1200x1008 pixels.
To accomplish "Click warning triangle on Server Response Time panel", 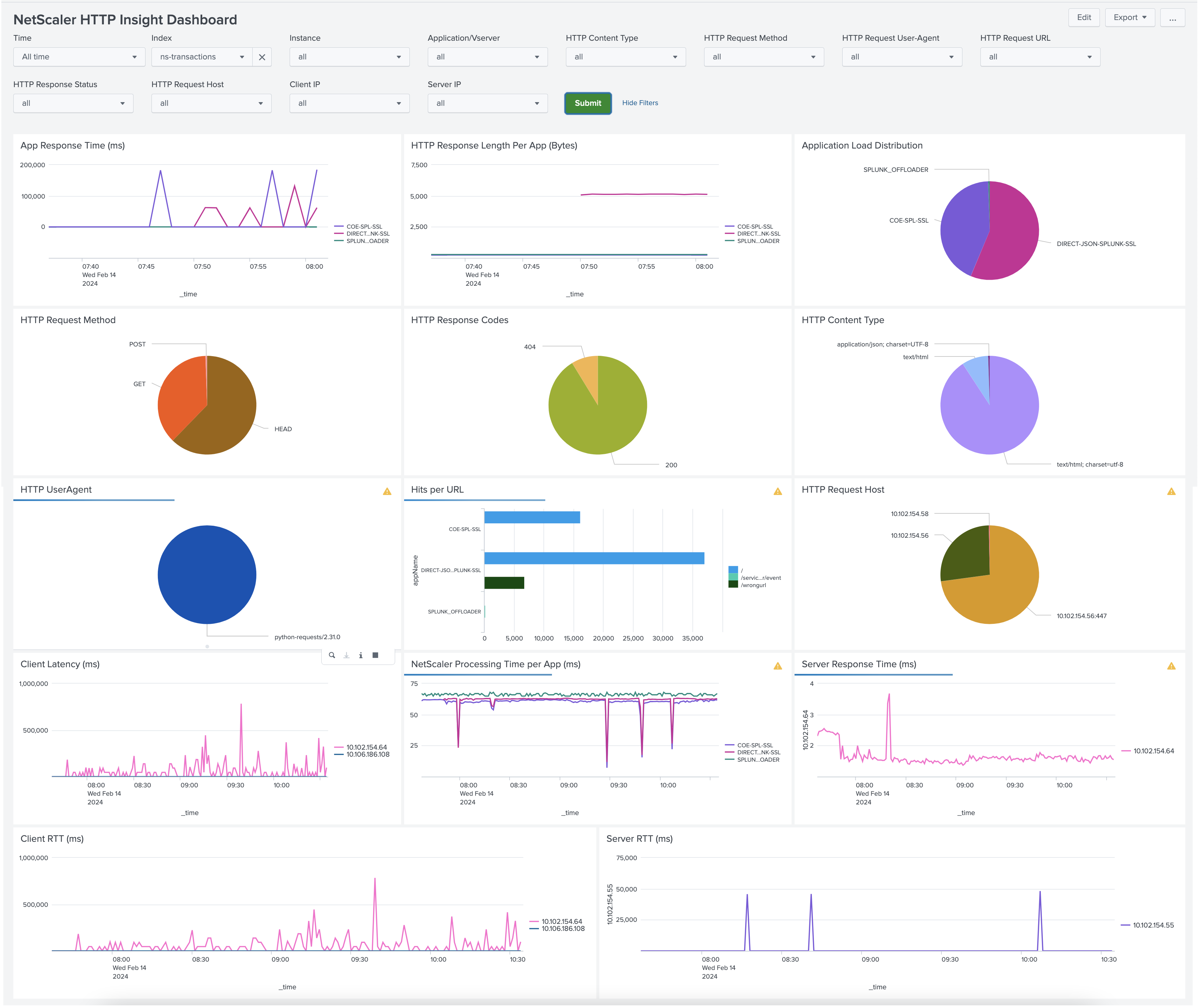I will (1171, 666).
